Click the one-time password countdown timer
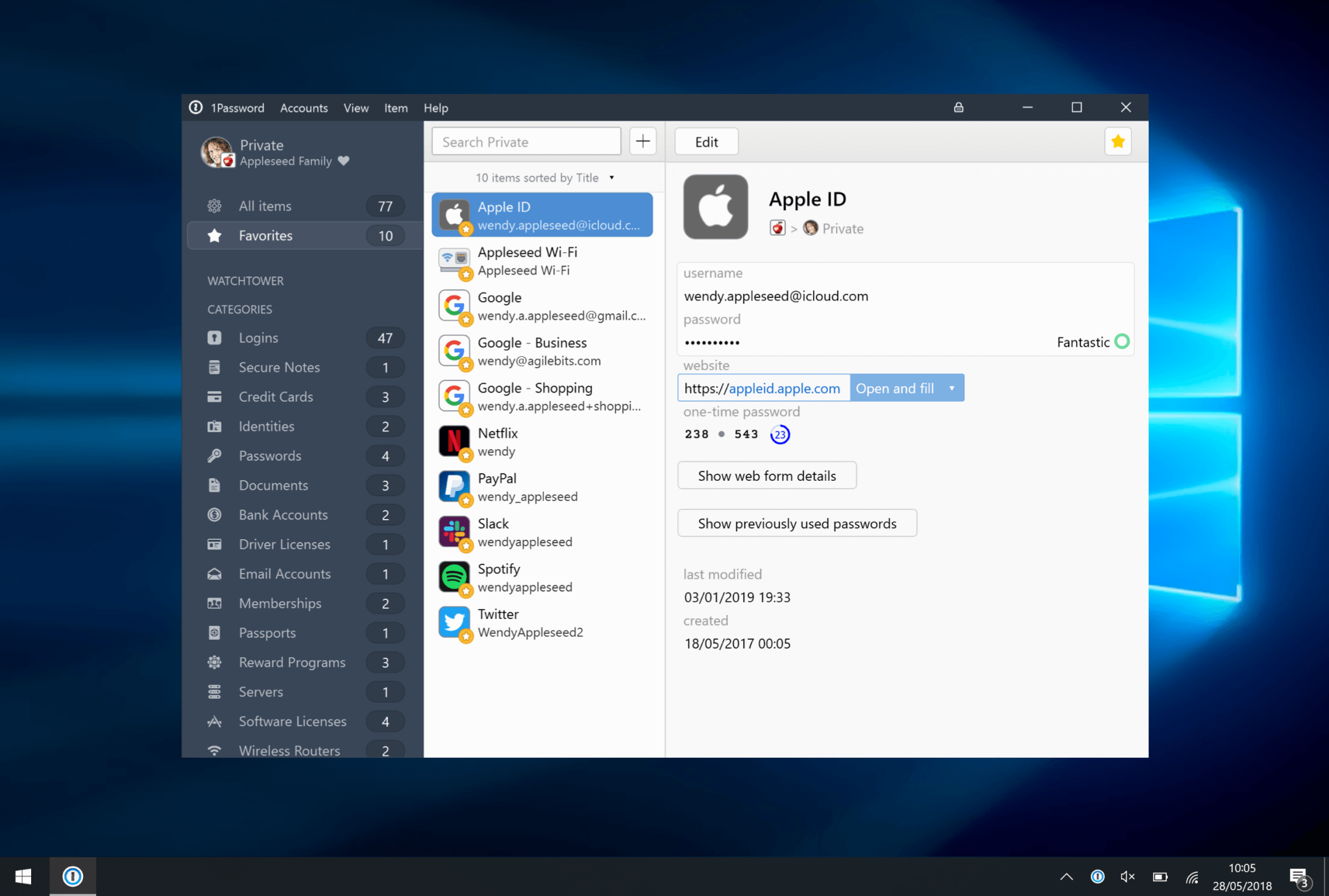This screenshot has height=896, width=1329. point(780,434)
